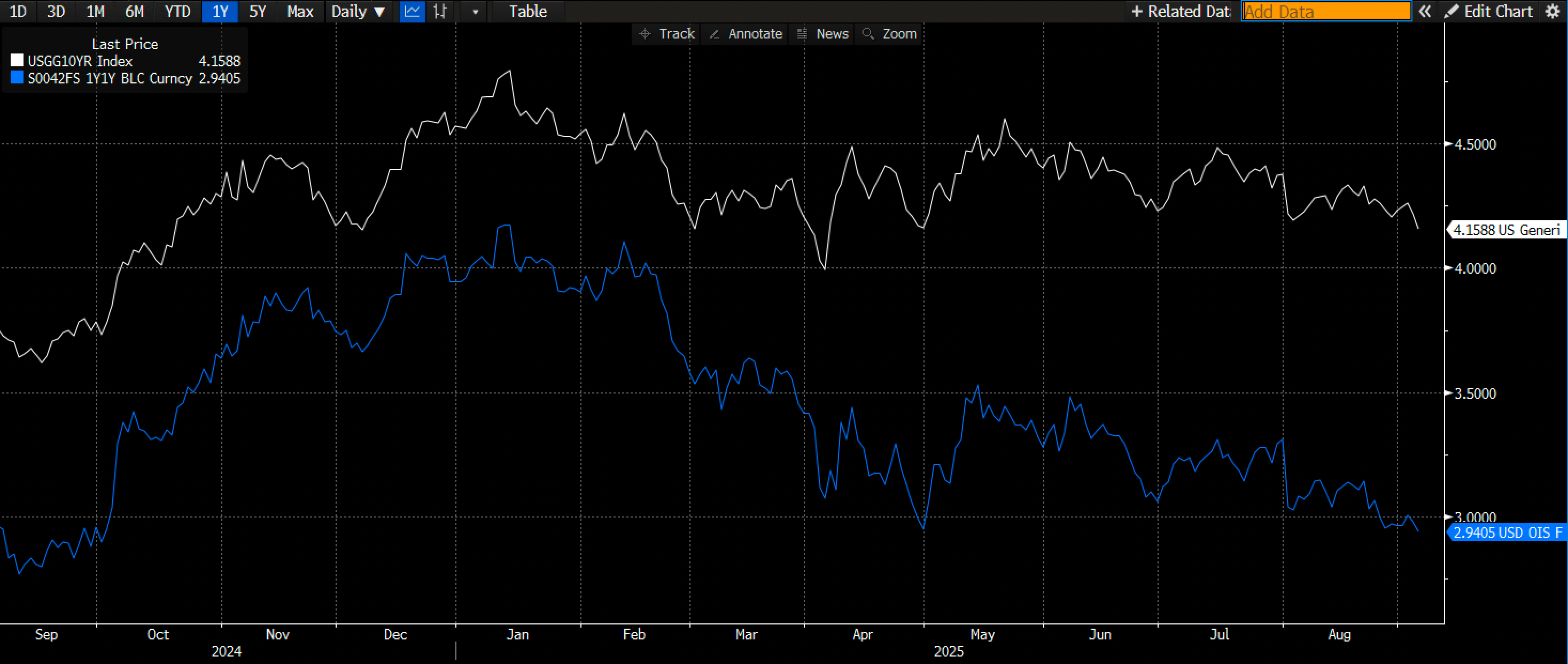Image resolution: width=1568 pixels, height=664 pixels.
Task: Expand the Related Data menu
Action: tap(1180, 12)
